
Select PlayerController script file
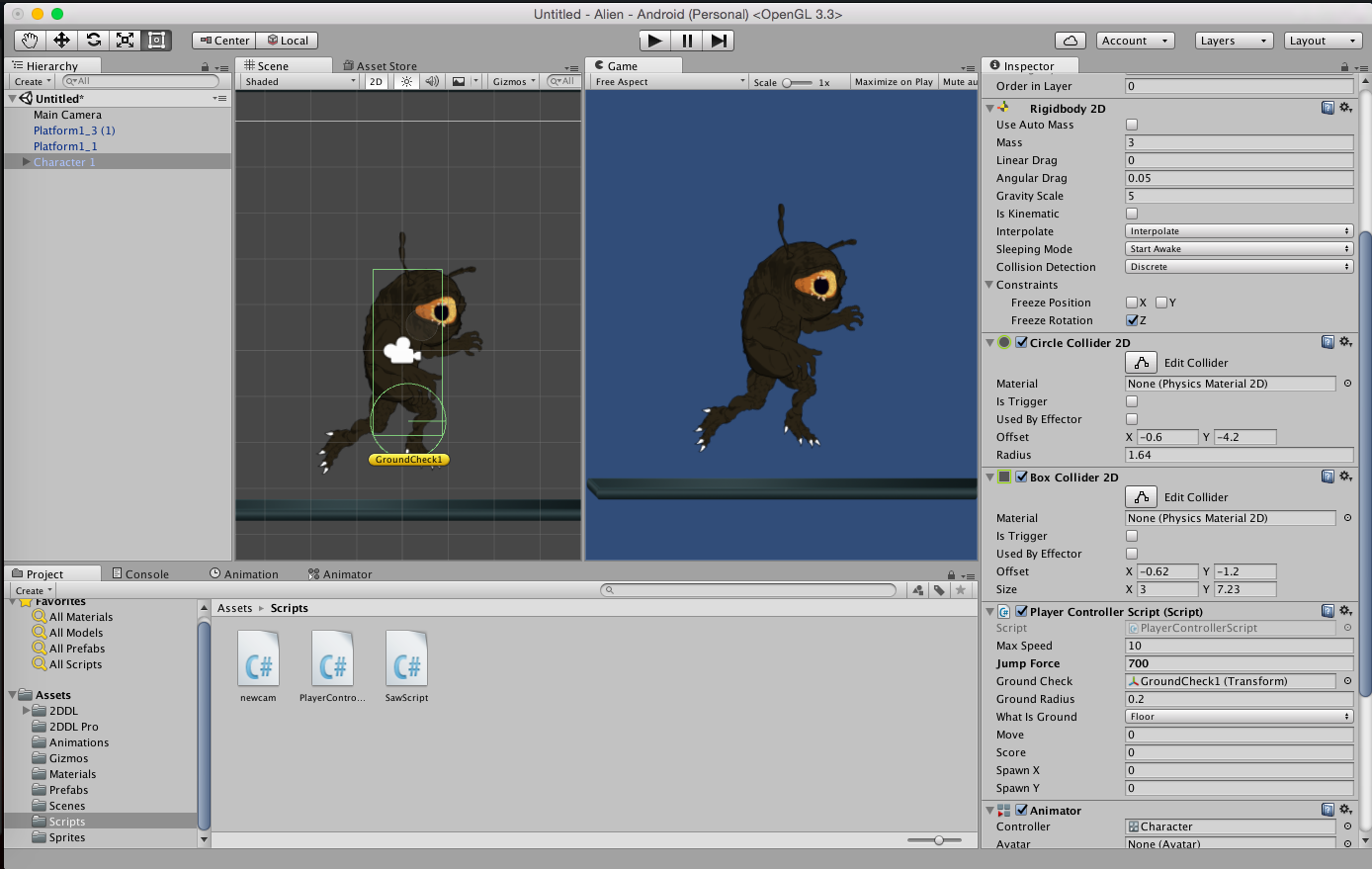pos(332,666)
